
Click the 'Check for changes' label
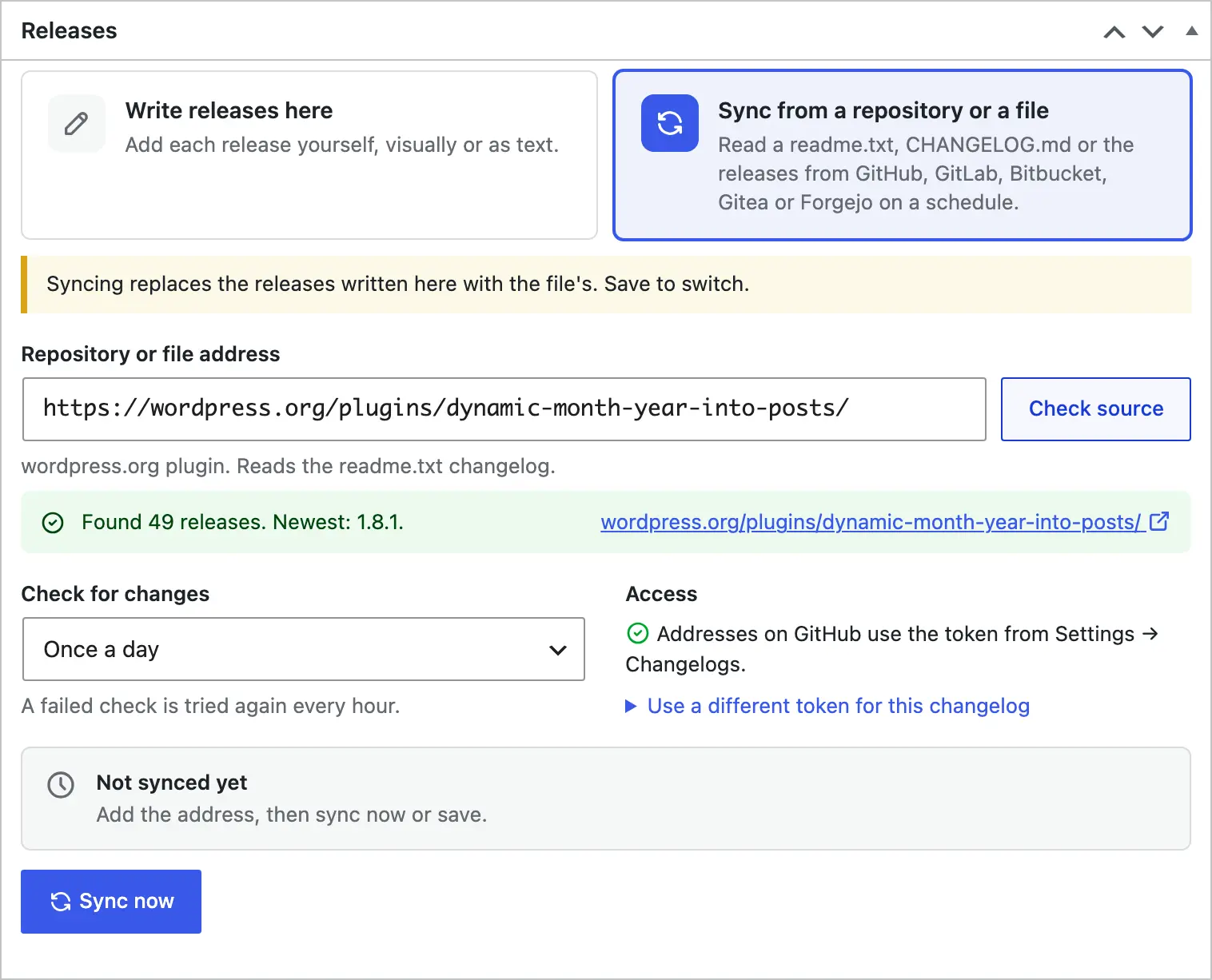tap(116, 594)
